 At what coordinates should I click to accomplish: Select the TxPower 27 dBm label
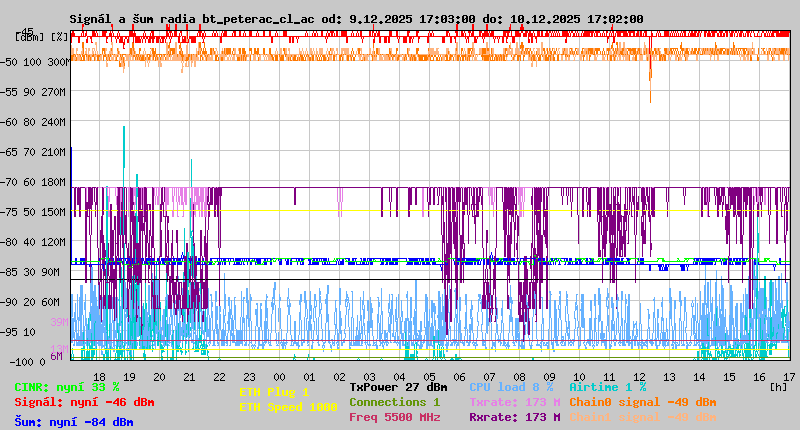pos(398,386)
